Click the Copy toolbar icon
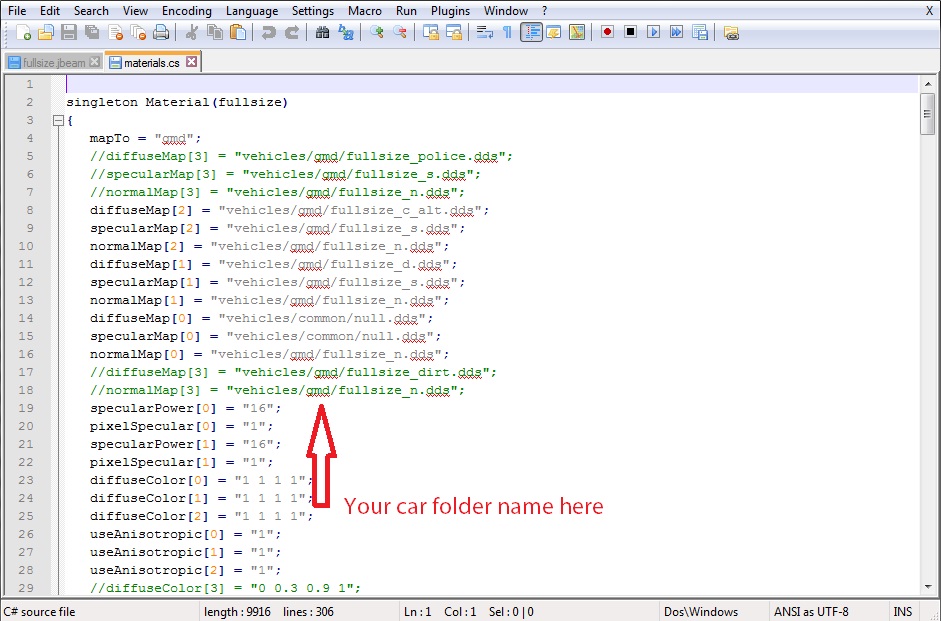 pos(215,32)
